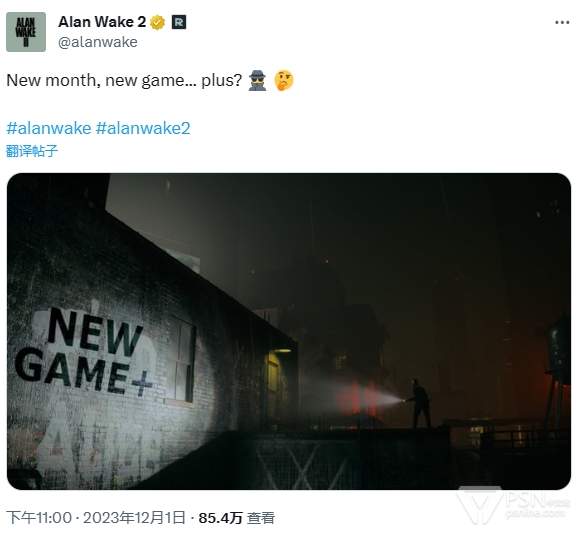Click the "New month, new game... plus?" text
Screen dimensions: 582x536
coord(124,80)
